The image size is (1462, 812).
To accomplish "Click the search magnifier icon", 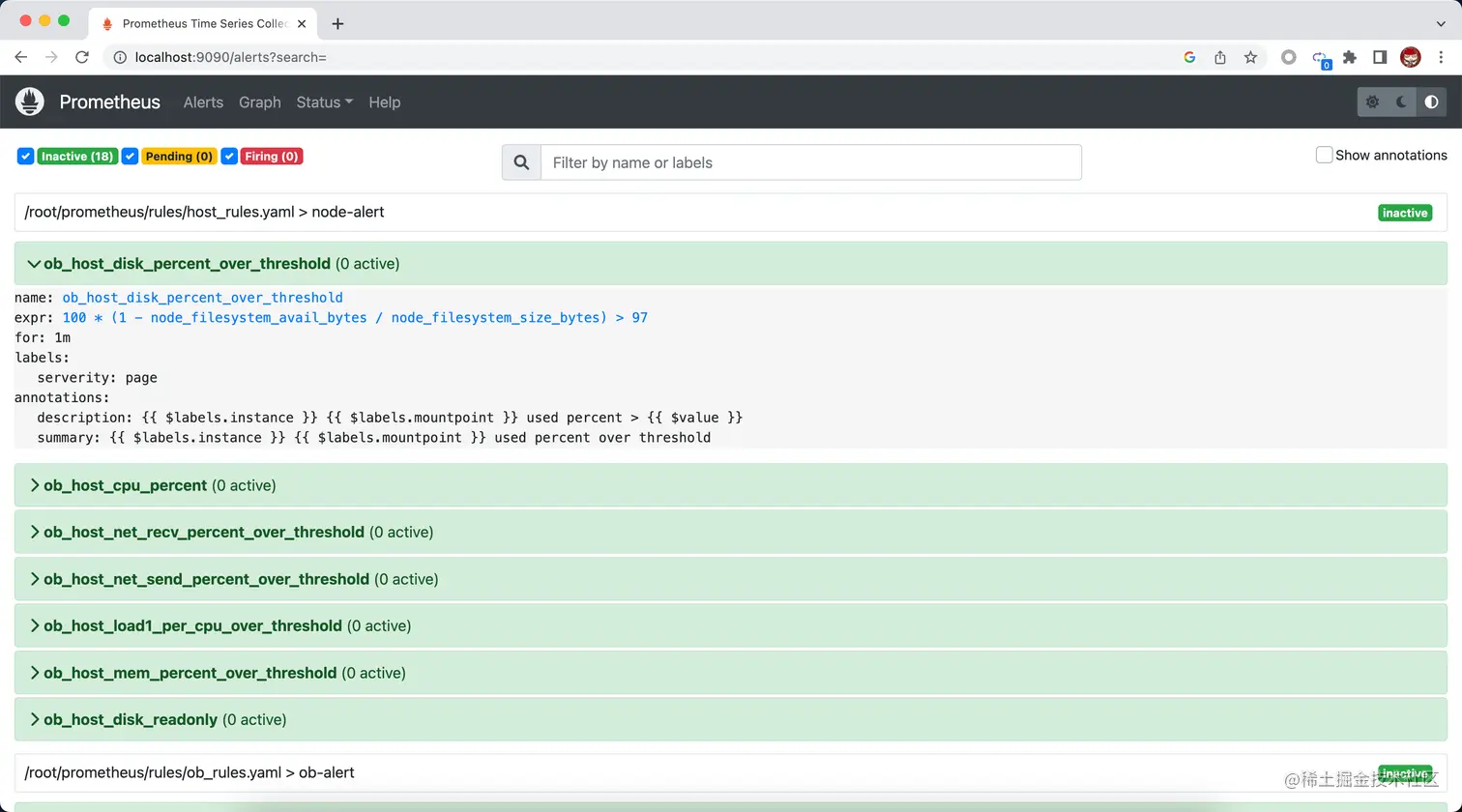I will click(521, 162).
